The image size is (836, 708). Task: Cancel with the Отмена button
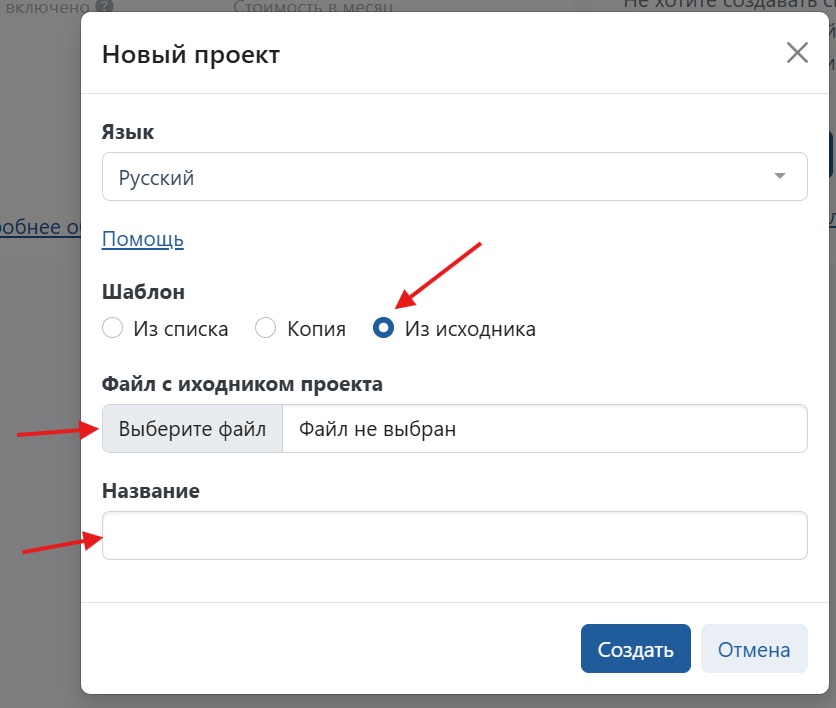[x=753, y=649]
